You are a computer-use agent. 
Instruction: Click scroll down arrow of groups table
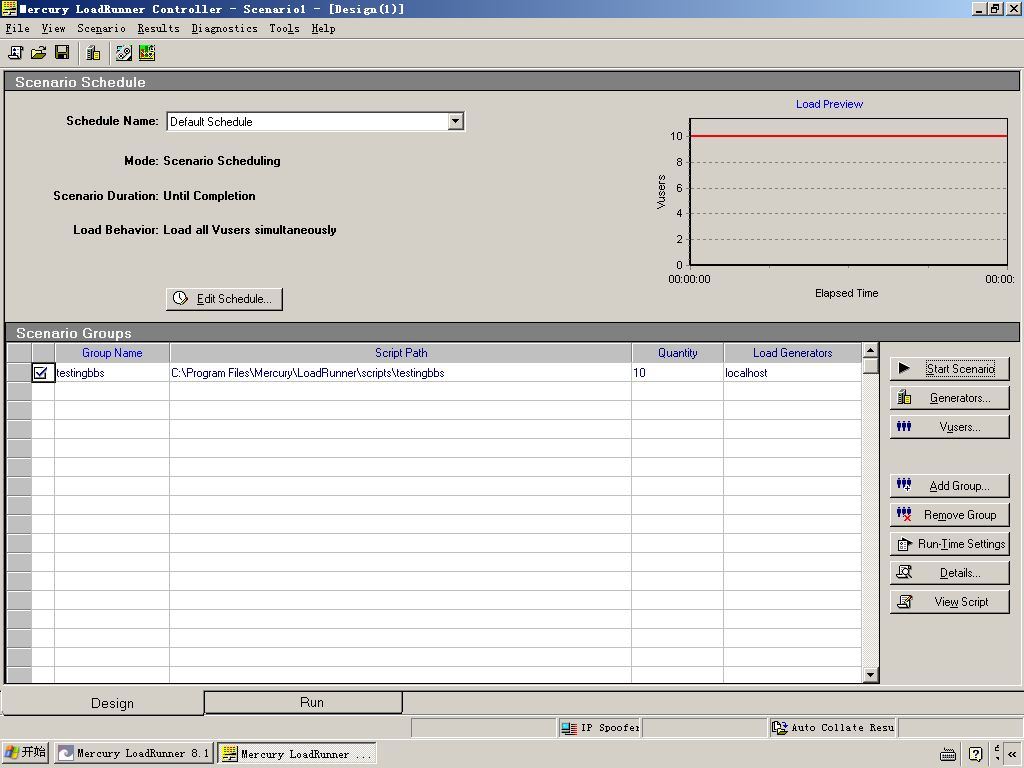click(870, 675)
